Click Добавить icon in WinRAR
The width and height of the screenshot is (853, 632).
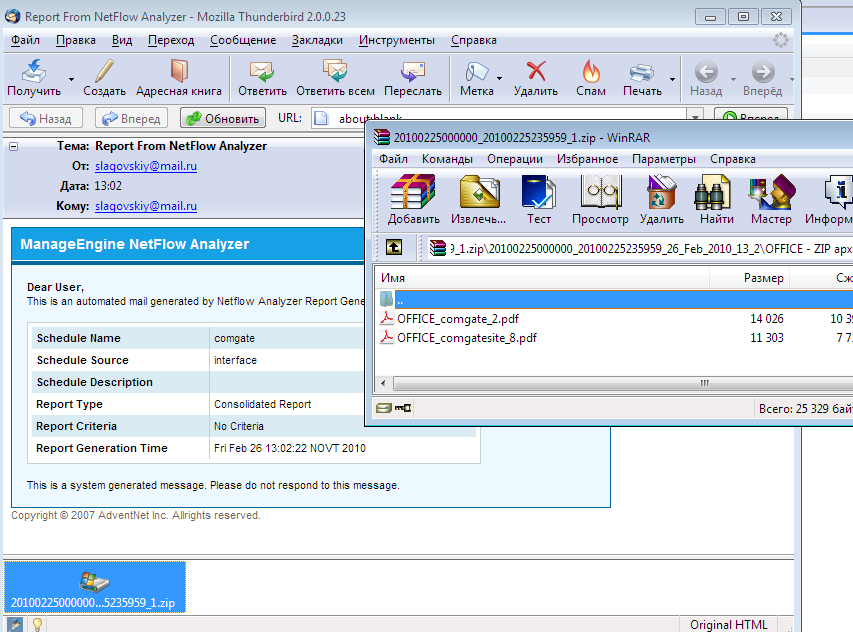tap(413, 199)
